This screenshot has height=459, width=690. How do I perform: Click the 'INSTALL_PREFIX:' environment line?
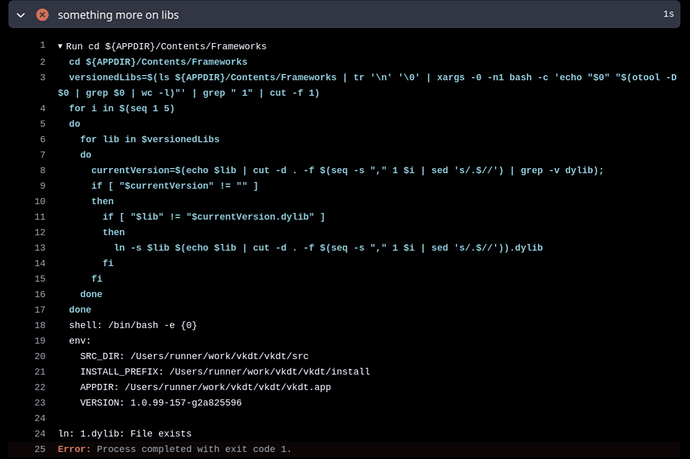[225, 372]
